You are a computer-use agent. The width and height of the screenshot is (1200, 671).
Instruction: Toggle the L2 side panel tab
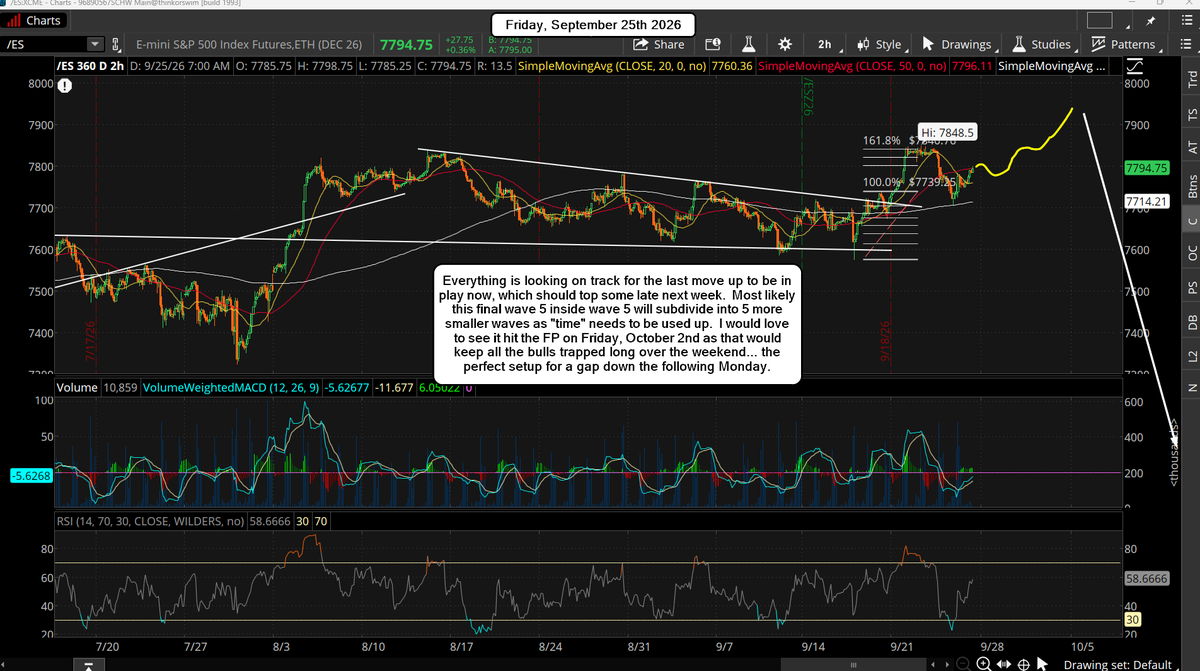click(1190, 355)
